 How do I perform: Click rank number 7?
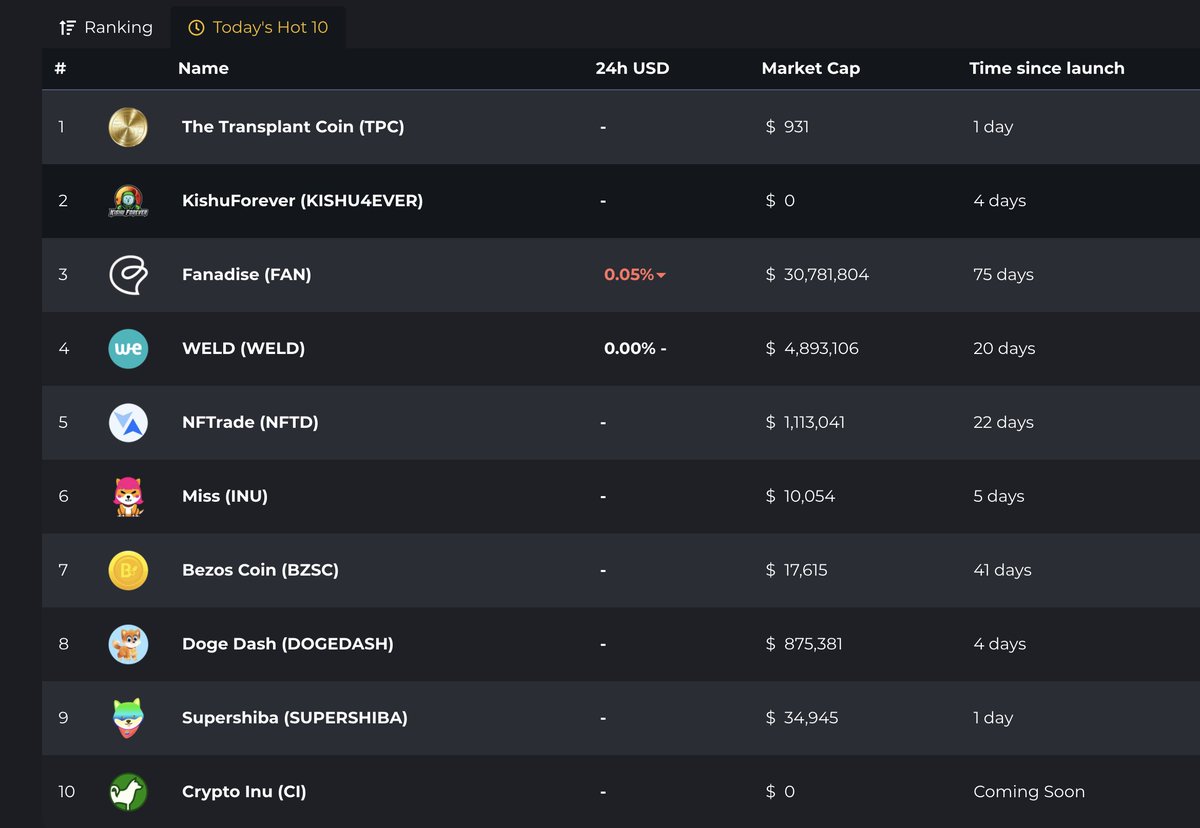click(x=63, y=571)
